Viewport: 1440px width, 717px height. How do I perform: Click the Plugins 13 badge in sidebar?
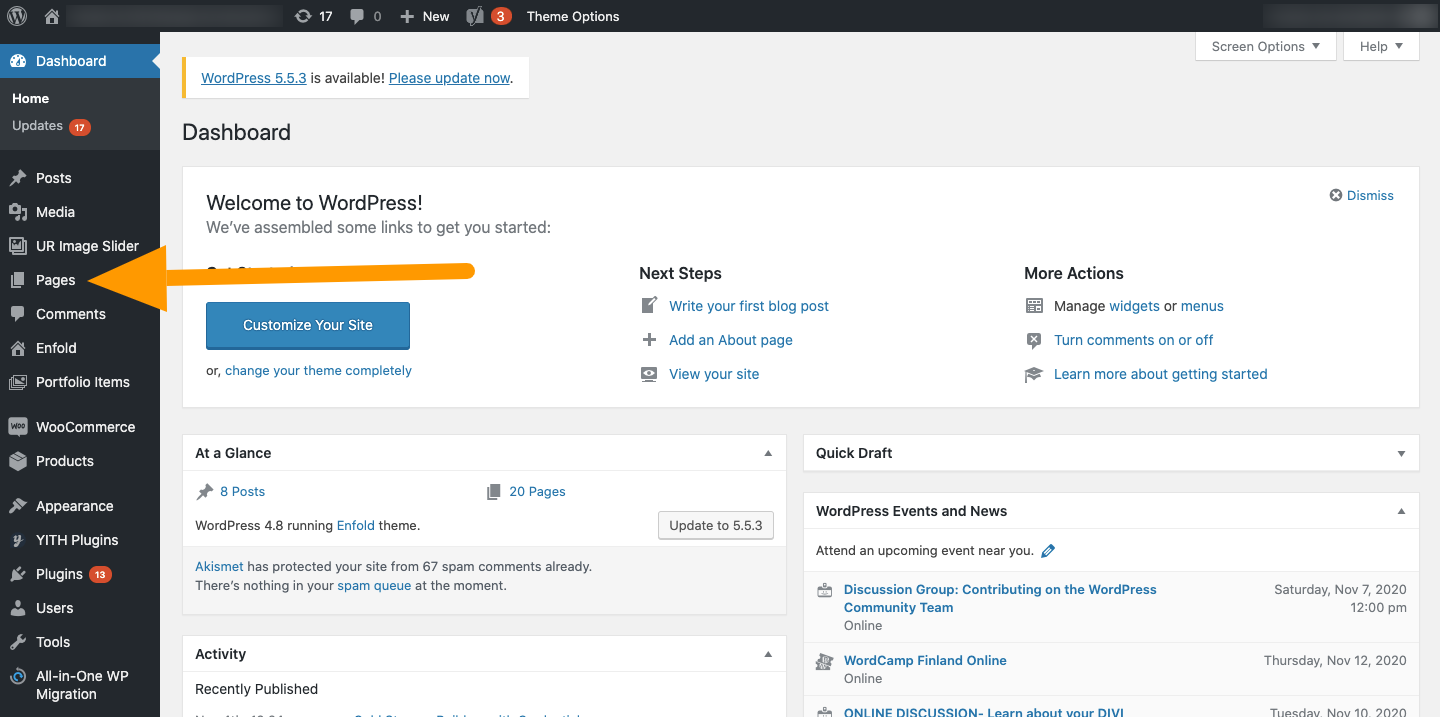pos(100,574)
